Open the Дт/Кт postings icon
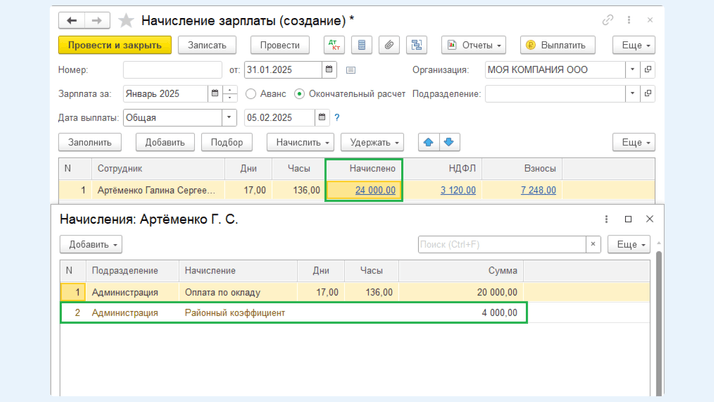This screenshot has height=402, width=714. point(334,45)
